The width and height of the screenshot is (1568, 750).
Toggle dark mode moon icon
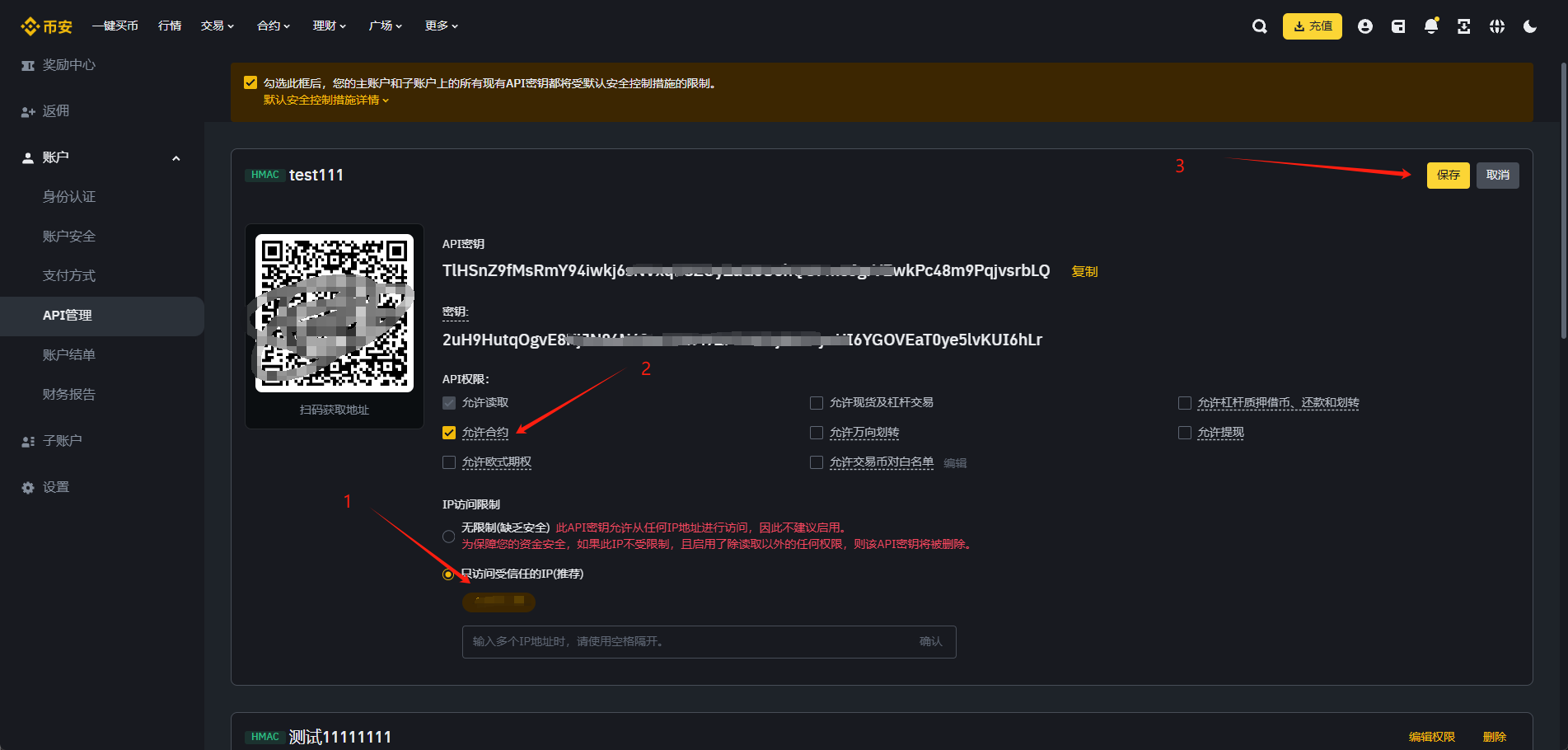coord(1530,26)
